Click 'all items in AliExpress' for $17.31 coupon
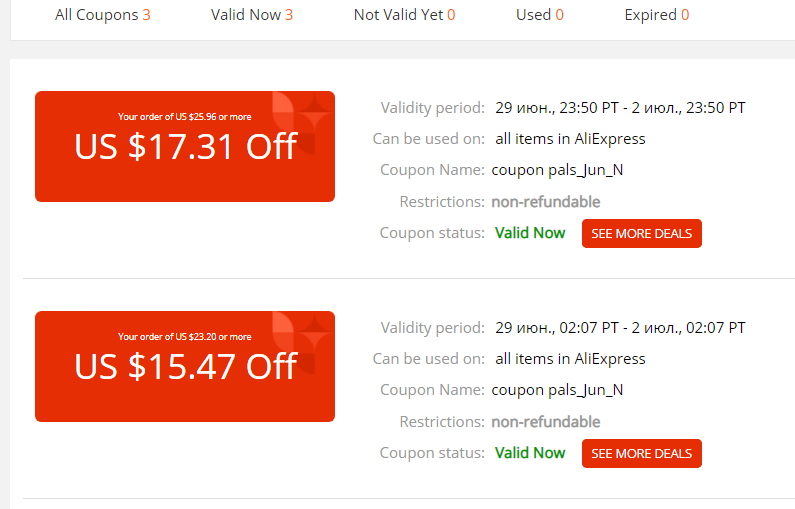This screenshot has height=509, width=795. (570, 138)
